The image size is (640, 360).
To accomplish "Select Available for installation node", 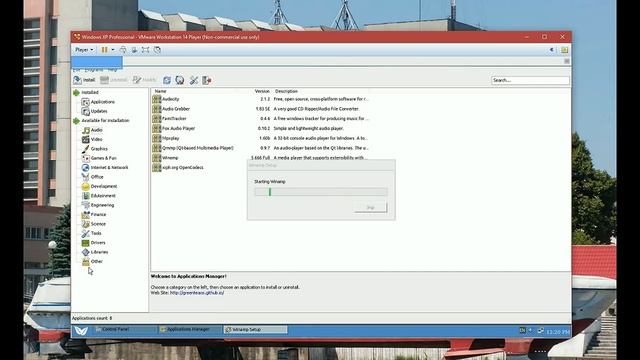I will click(x=105, y=121).
